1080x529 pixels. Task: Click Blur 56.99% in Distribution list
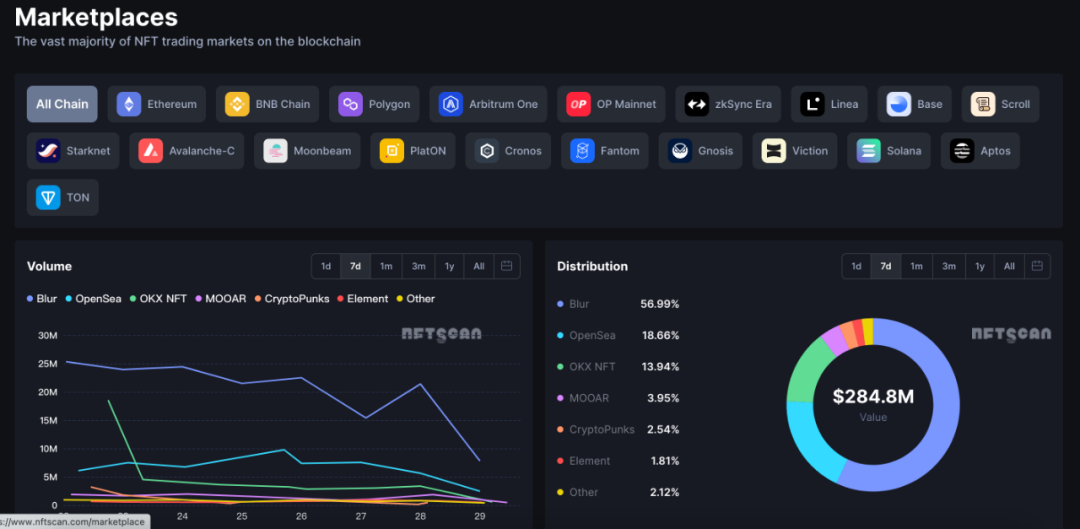click(619, 304)
